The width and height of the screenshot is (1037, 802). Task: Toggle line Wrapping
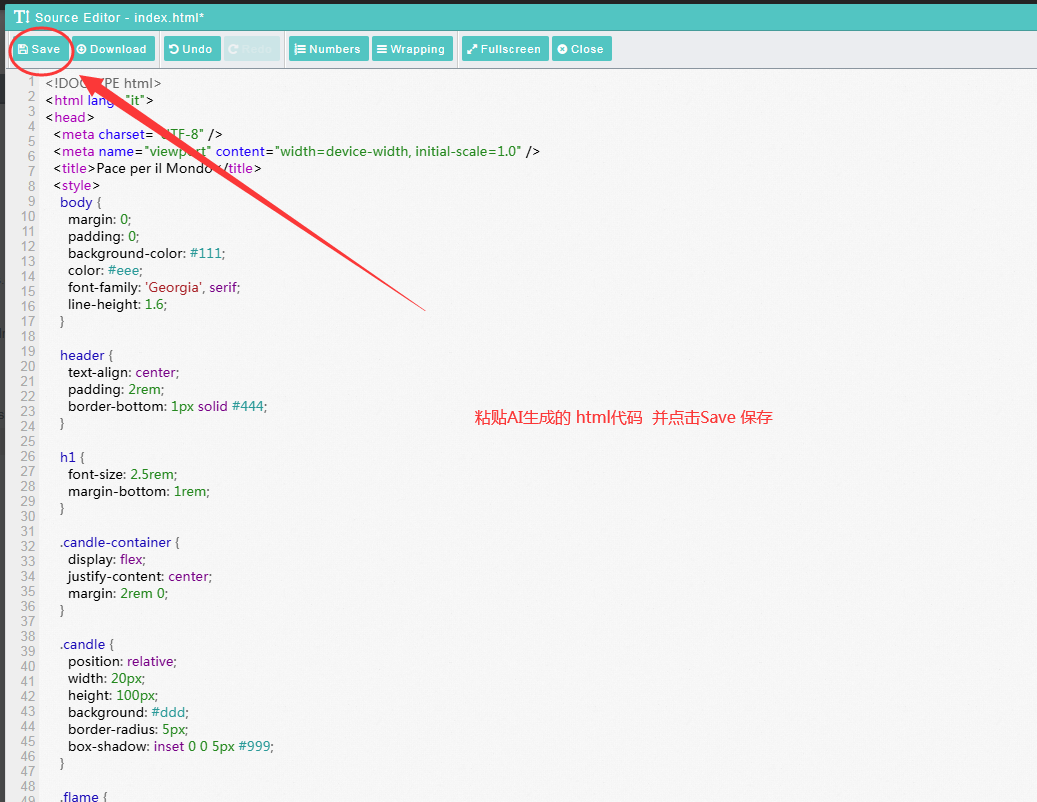[x=411, y=49]
